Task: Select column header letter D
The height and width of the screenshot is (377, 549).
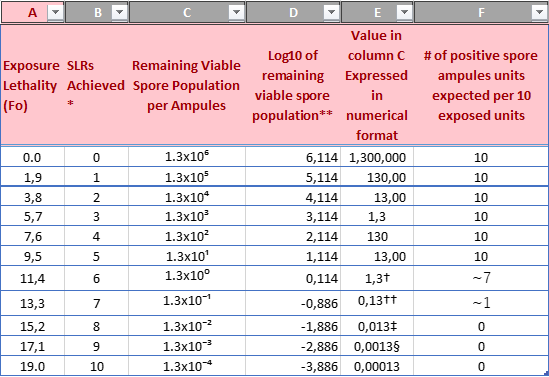Action: [293, 13]
